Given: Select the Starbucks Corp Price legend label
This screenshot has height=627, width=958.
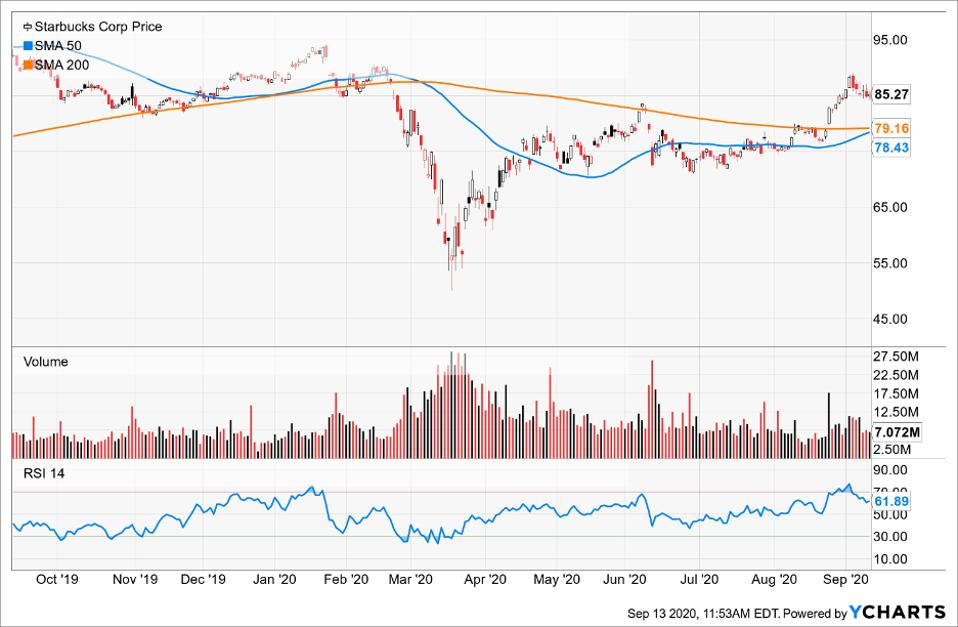Looking at the screenshot, I should pyautogui.click(x=97, y=27).
